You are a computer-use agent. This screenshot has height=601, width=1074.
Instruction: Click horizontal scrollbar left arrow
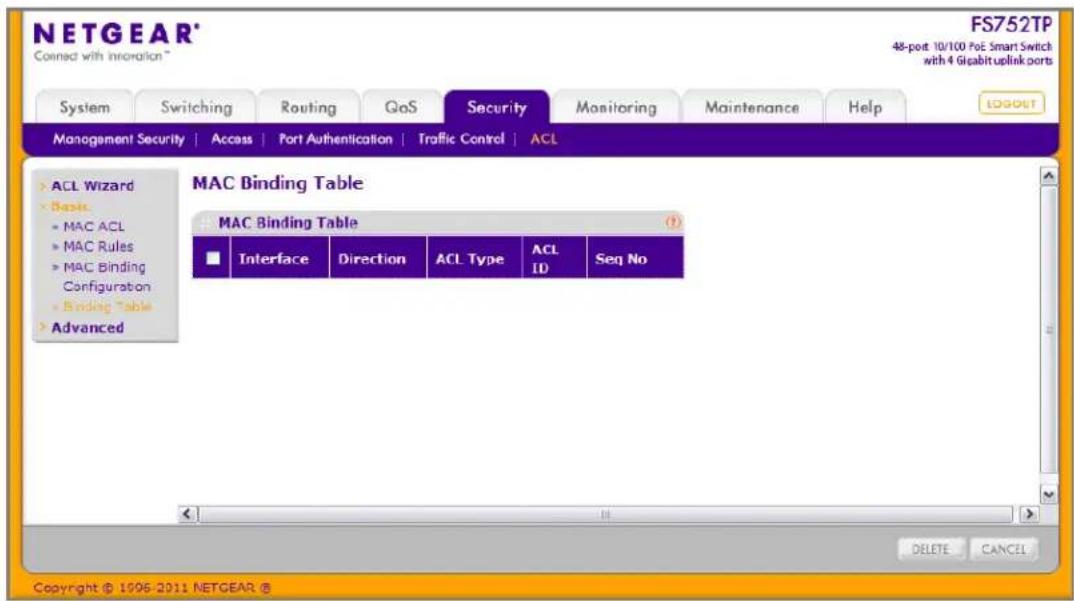click(x=188, y=514)
